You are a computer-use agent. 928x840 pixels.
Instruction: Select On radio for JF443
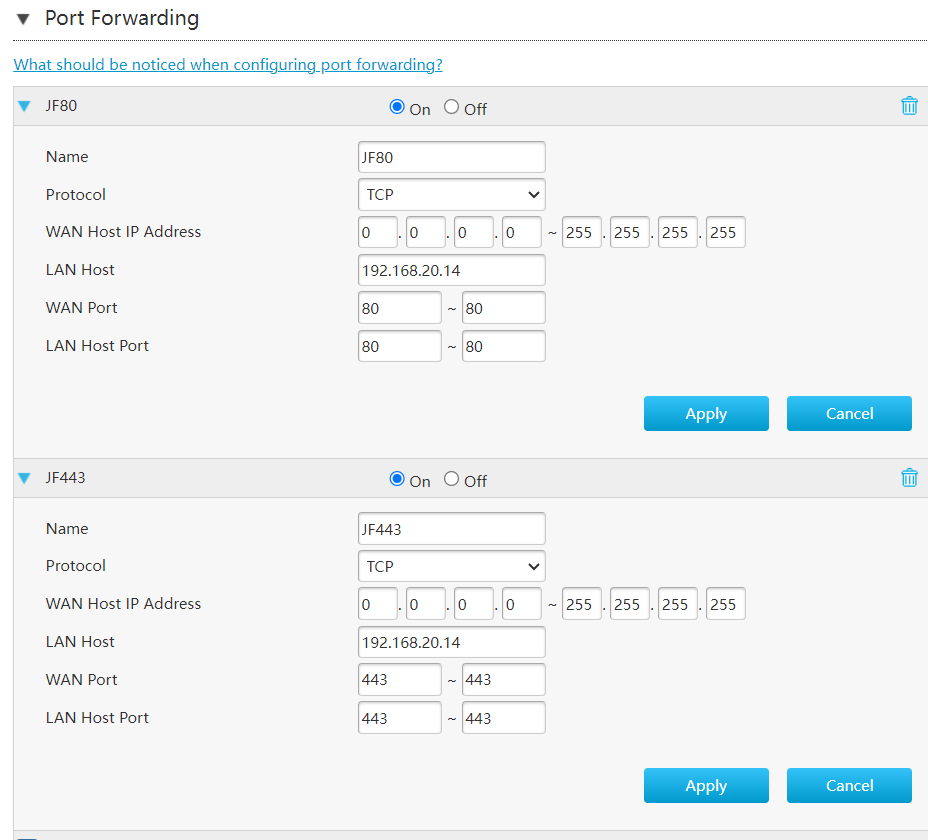point(397,479)
